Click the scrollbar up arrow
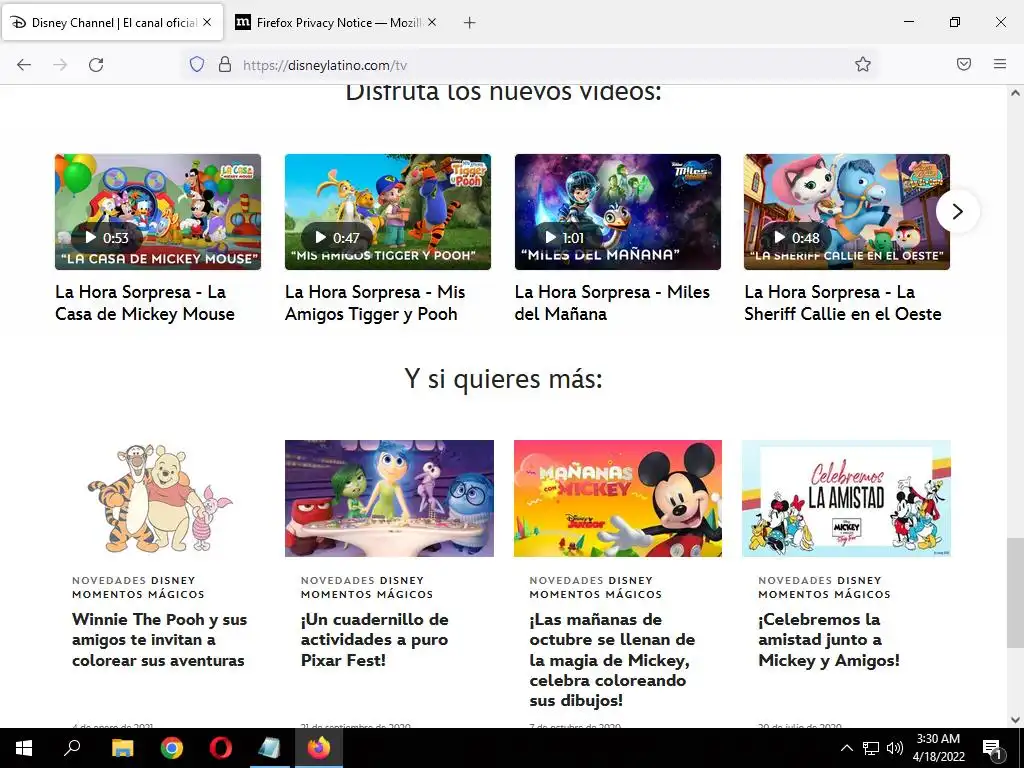1024x768 pixels. click(1015, 93)
